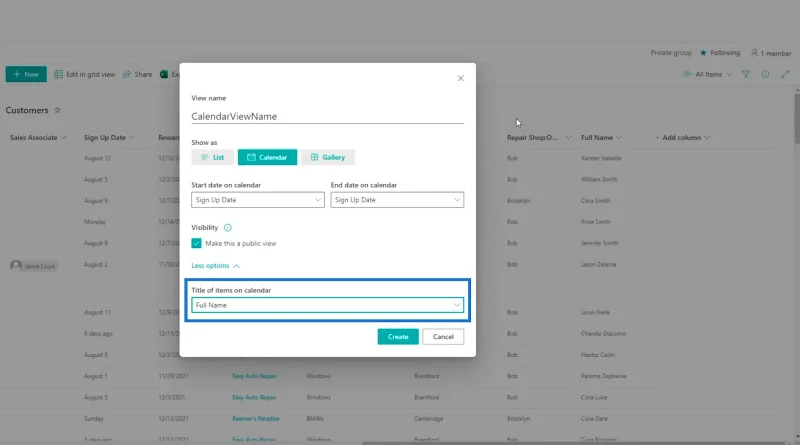This screenshot has width=800, height=445.
Task: Open Beamer's Paradise link
Action: pos(256,418)
